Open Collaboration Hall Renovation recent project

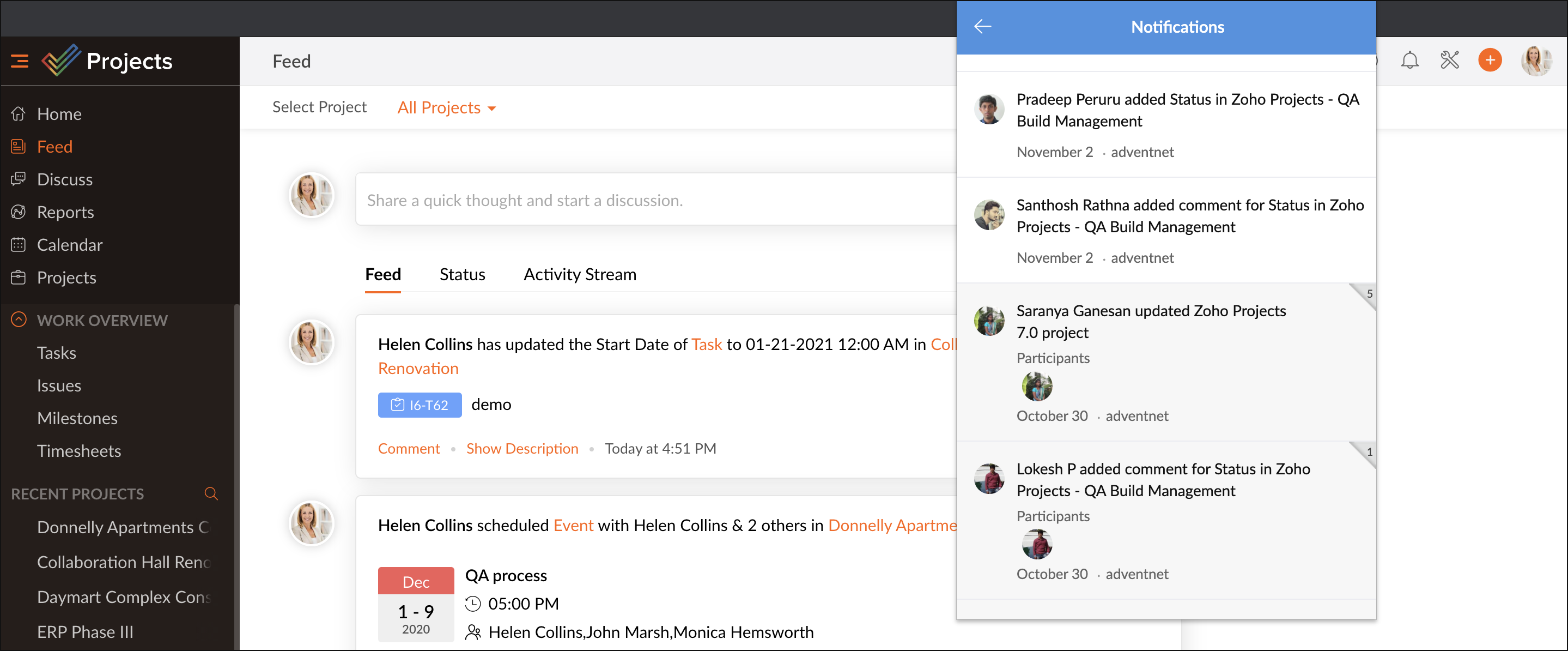click(123, 562)
